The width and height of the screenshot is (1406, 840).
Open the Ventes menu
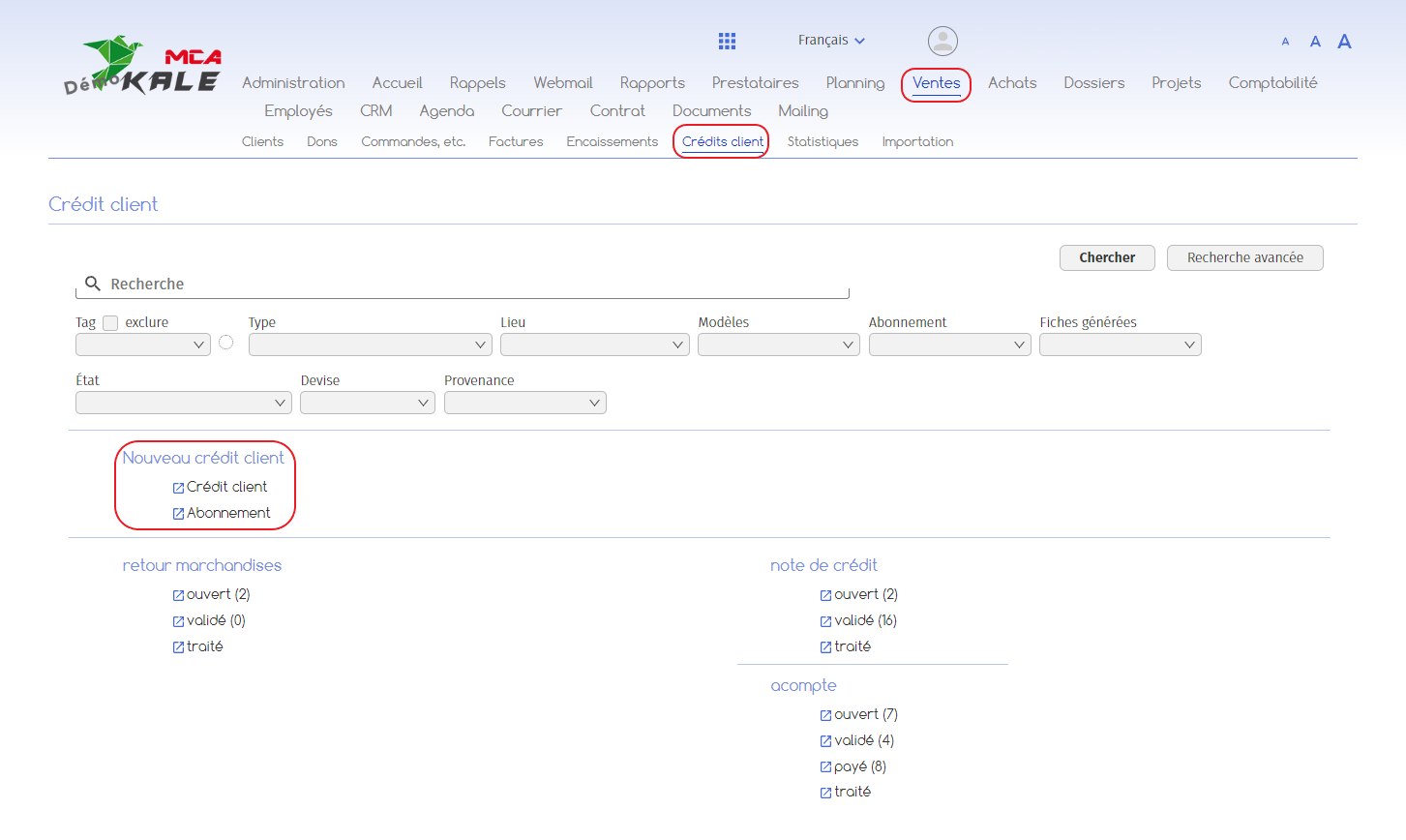[936, 83]
